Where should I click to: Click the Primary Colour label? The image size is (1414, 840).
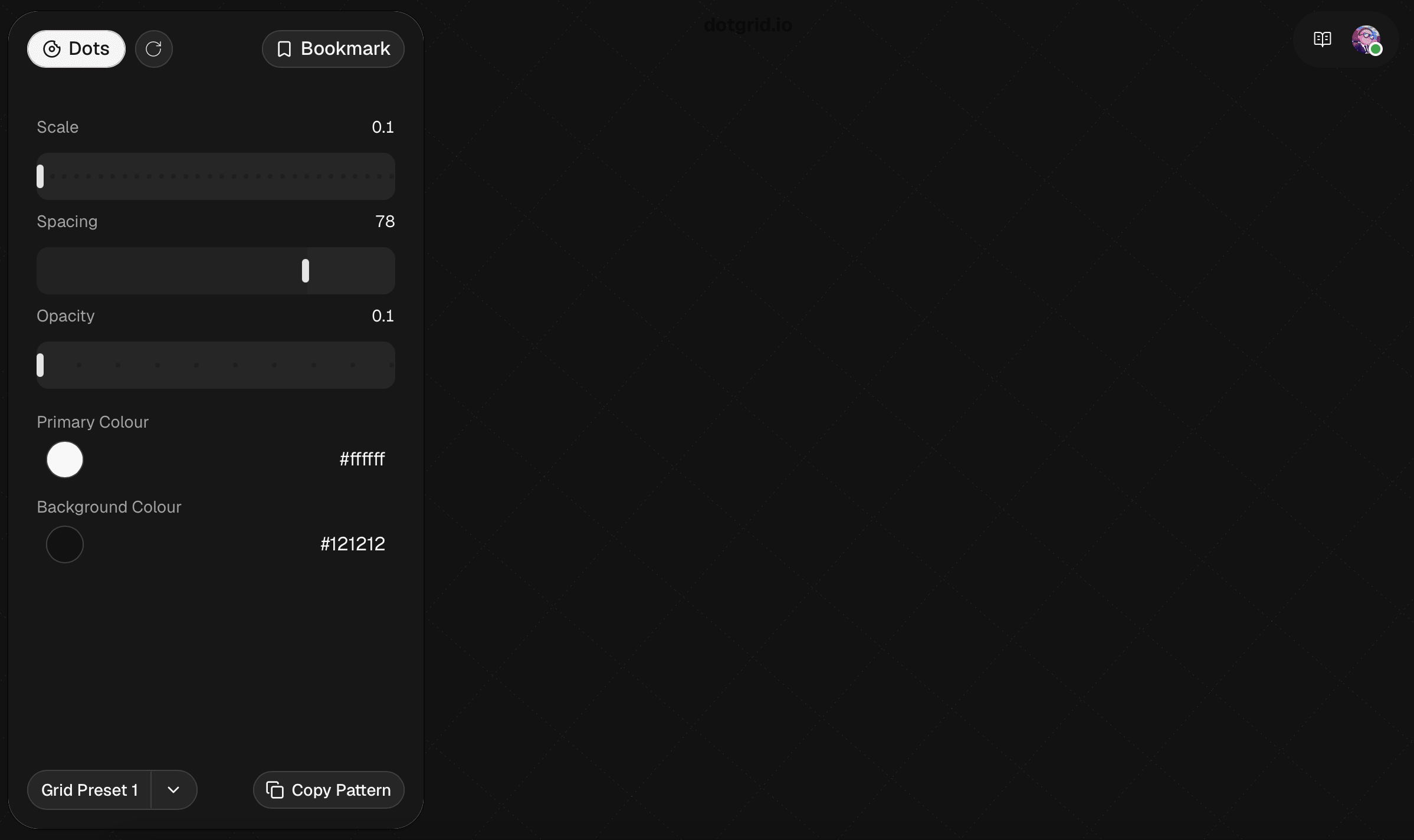tap(93, 422)
